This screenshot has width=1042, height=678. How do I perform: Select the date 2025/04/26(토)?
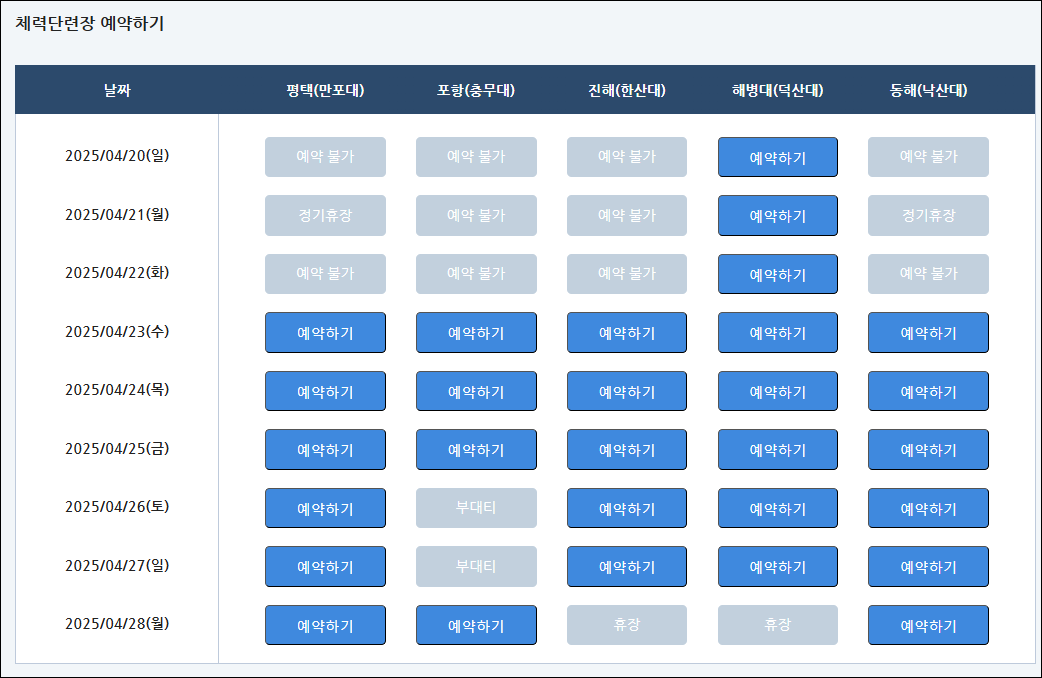tap(117, 507)
